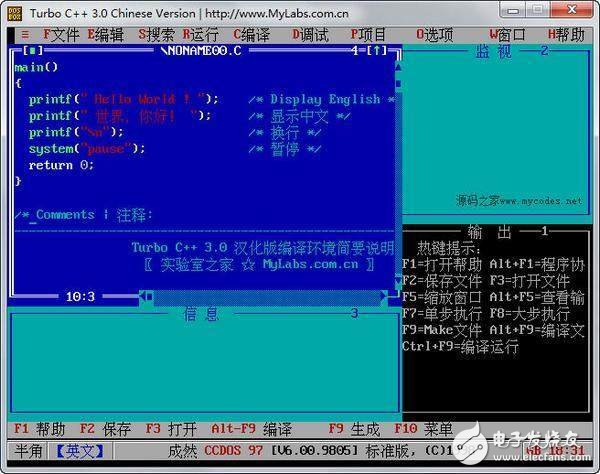The image size is (600, 474).
Task: Click the F8=大步执行 hint in output
Action: [x=530, y=314]
